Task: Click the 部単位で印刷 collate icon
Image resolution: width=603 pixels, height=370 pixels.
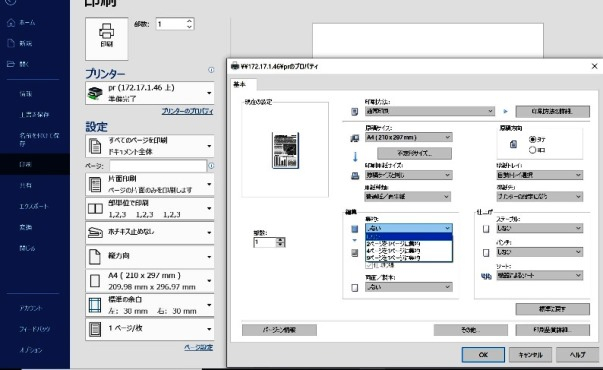Action: coord(95,209)
